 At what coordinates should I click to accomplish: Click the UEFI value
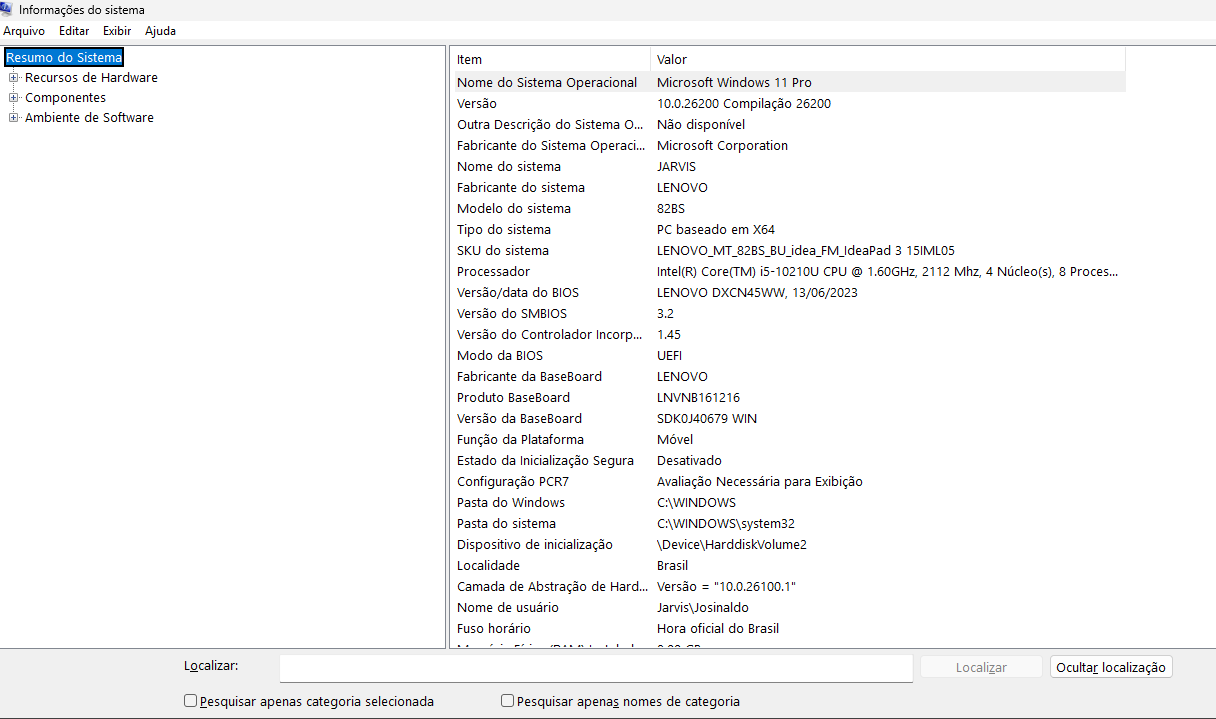click(x=670, y=356)
